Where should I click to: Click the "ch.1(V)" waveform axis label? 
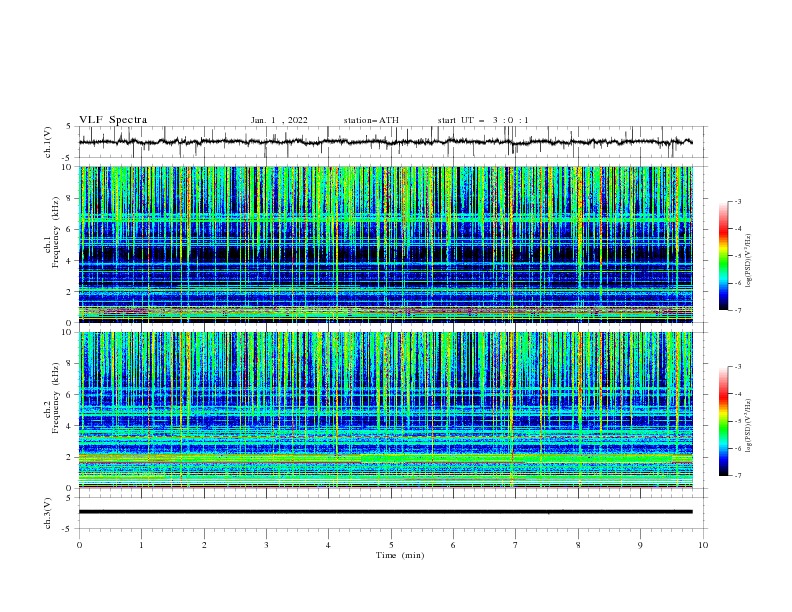[48, 142]
